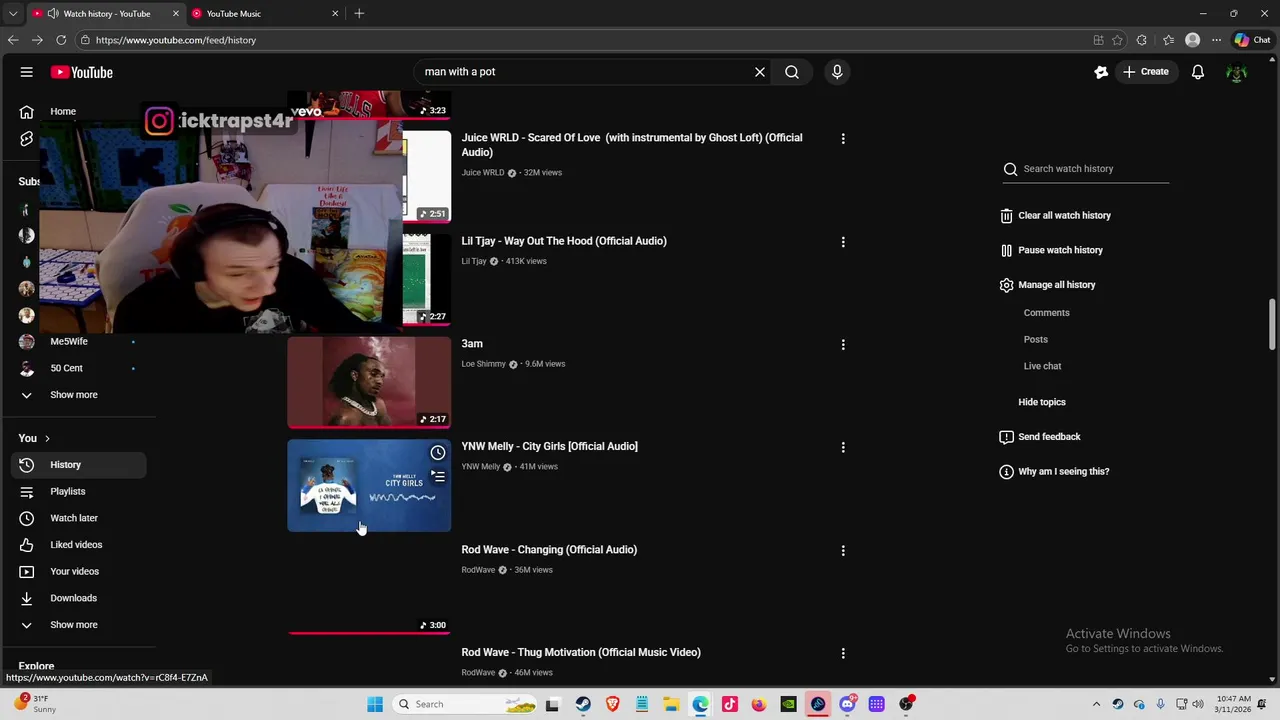Reload the page
The height and width of the screenshot is (720, 1280).
[x=61, y=40]
